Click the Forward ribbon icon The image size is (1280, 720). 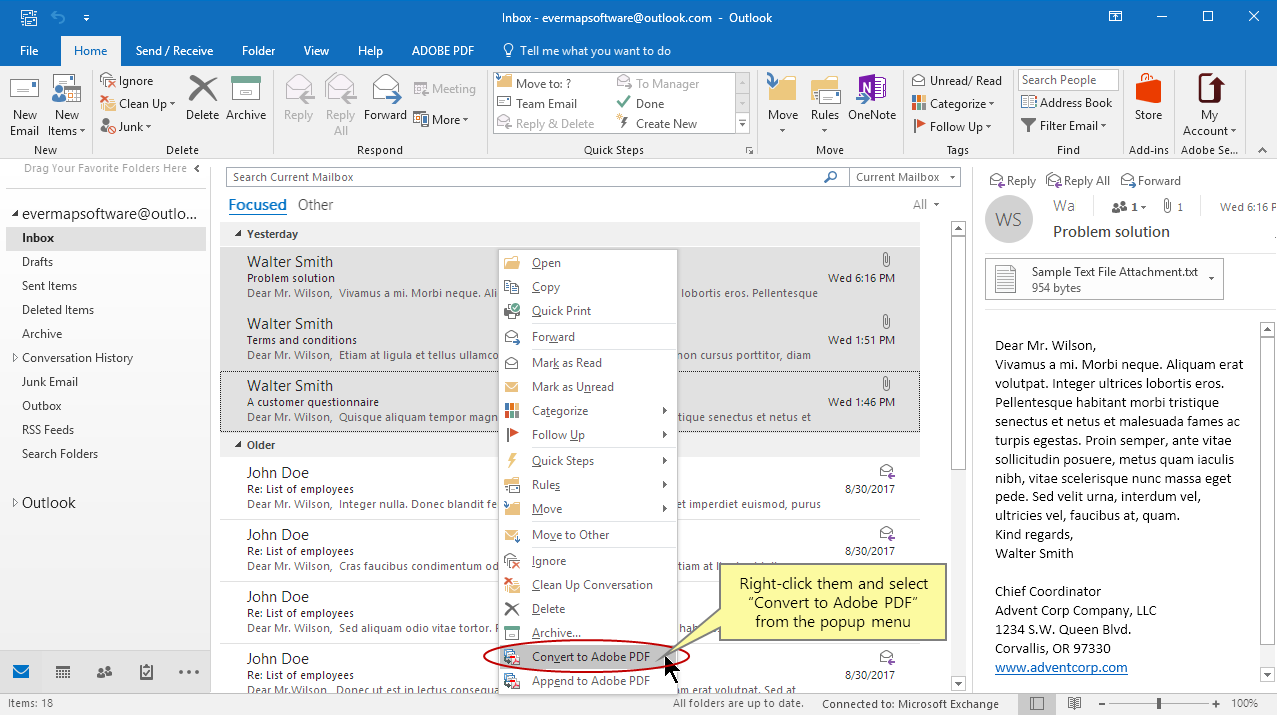[x=386, y=90]
